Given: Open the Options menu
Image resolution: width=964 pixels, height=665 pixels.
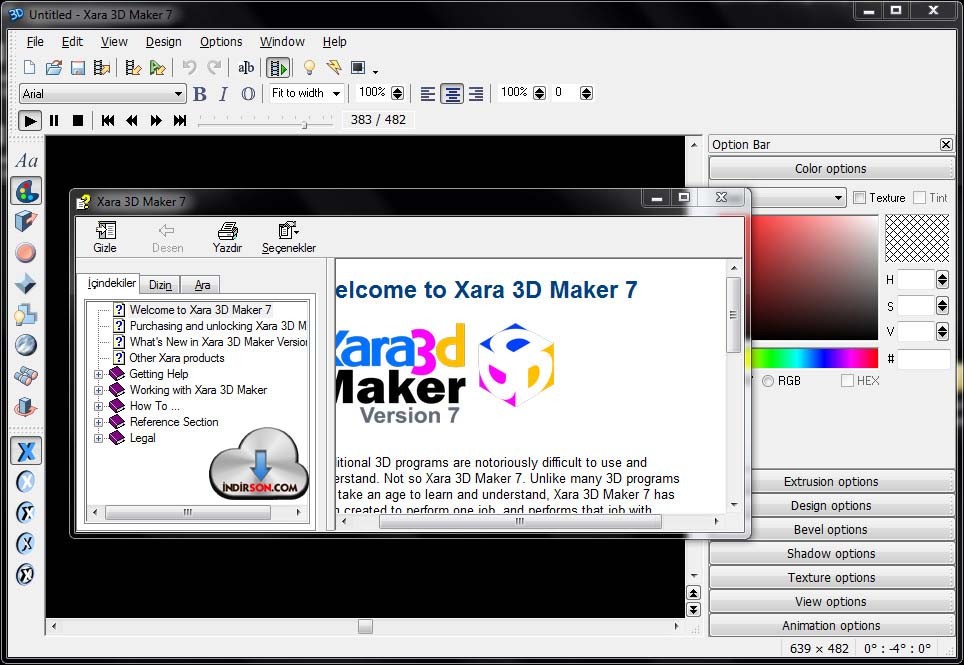Looking at the screenshot, I should [x=221, y=42].
